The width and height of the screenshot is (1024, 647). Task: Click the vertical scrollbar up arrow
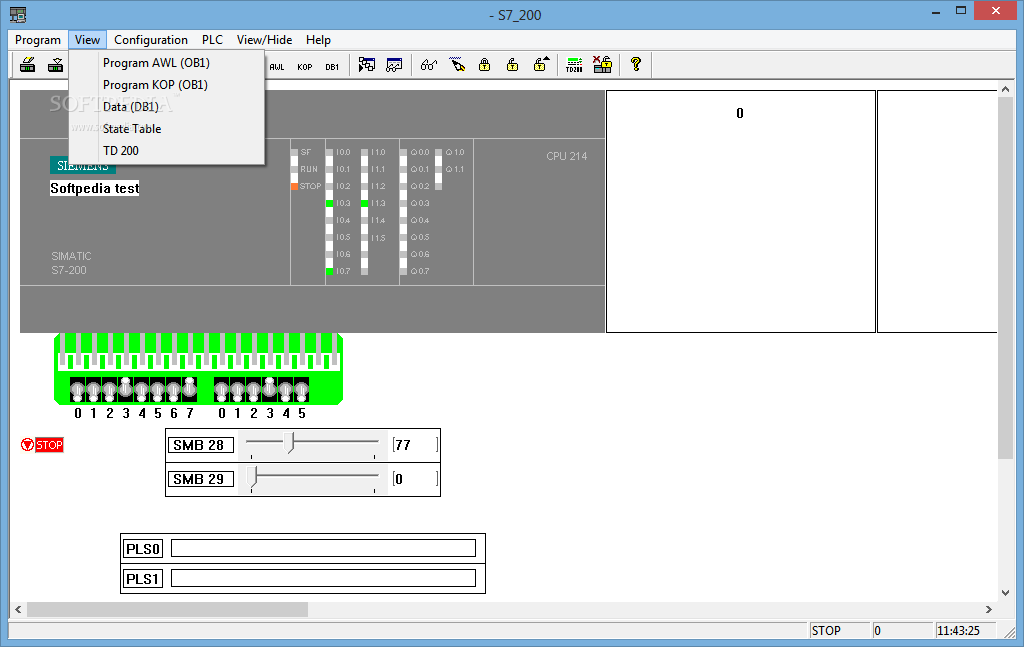1005,89
